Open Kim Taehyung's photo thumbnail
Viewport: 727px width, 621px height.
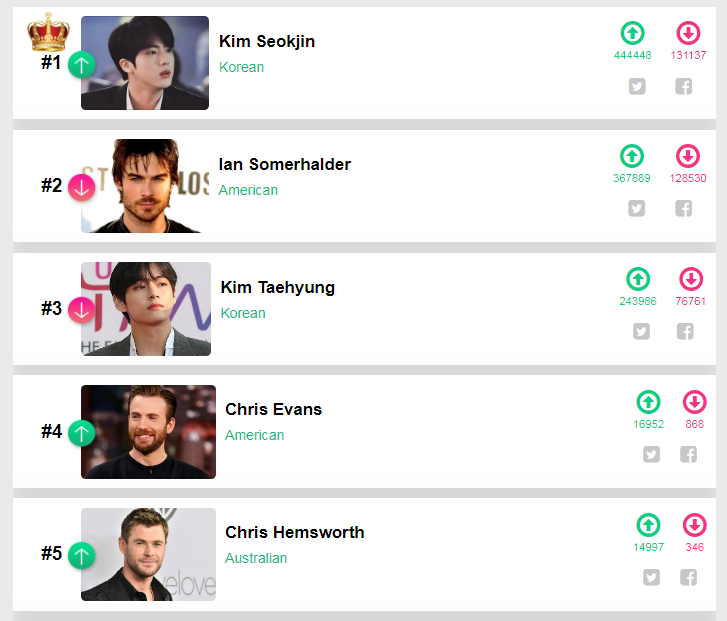tap(146, 309)
